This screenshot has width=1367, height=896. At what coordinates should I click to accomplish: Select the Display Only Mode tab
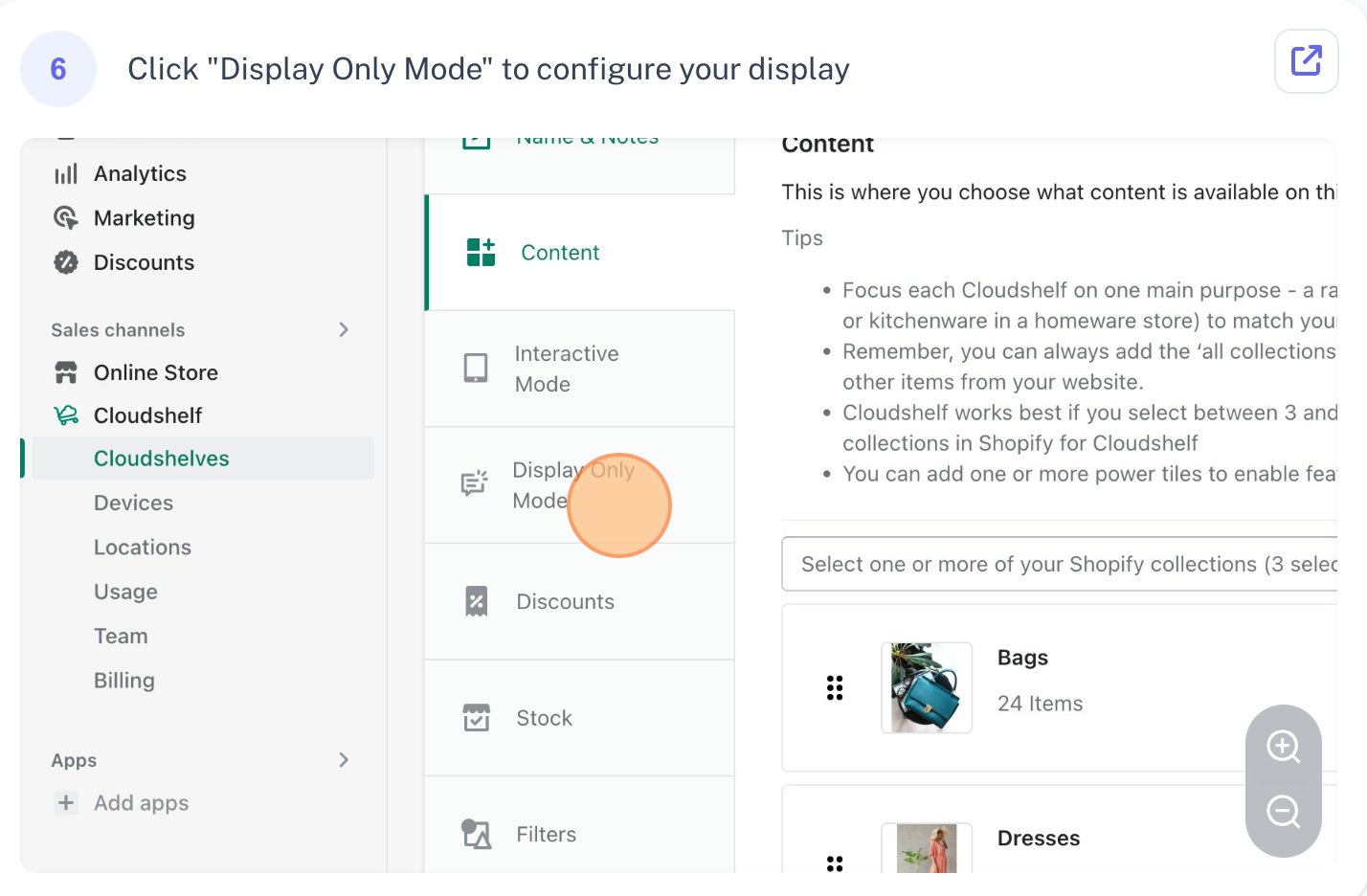580,485
